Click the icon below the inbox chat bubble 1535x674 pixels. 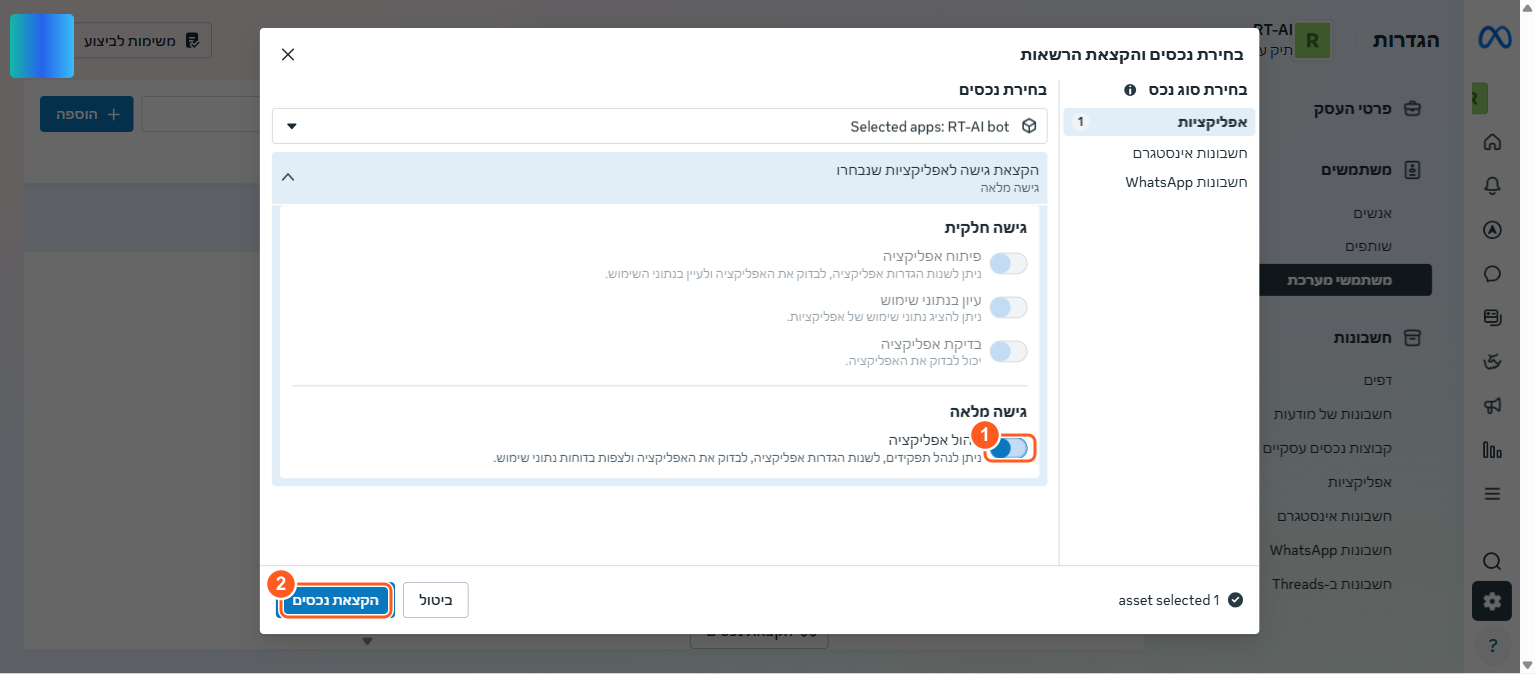click(1493, 362)
